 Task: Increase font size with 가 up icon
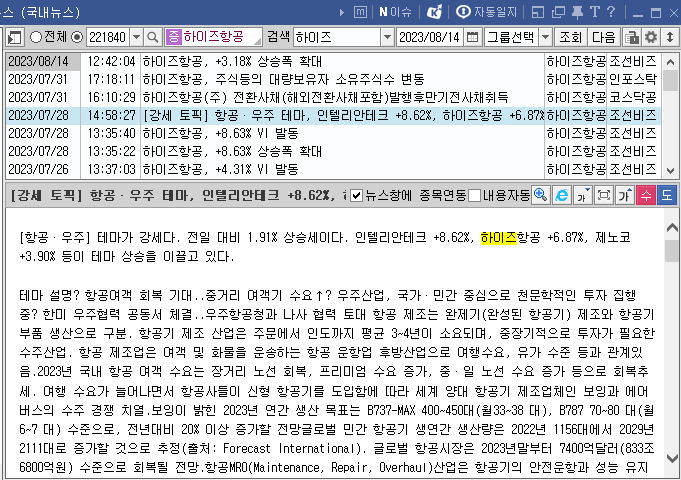(625, 195)
